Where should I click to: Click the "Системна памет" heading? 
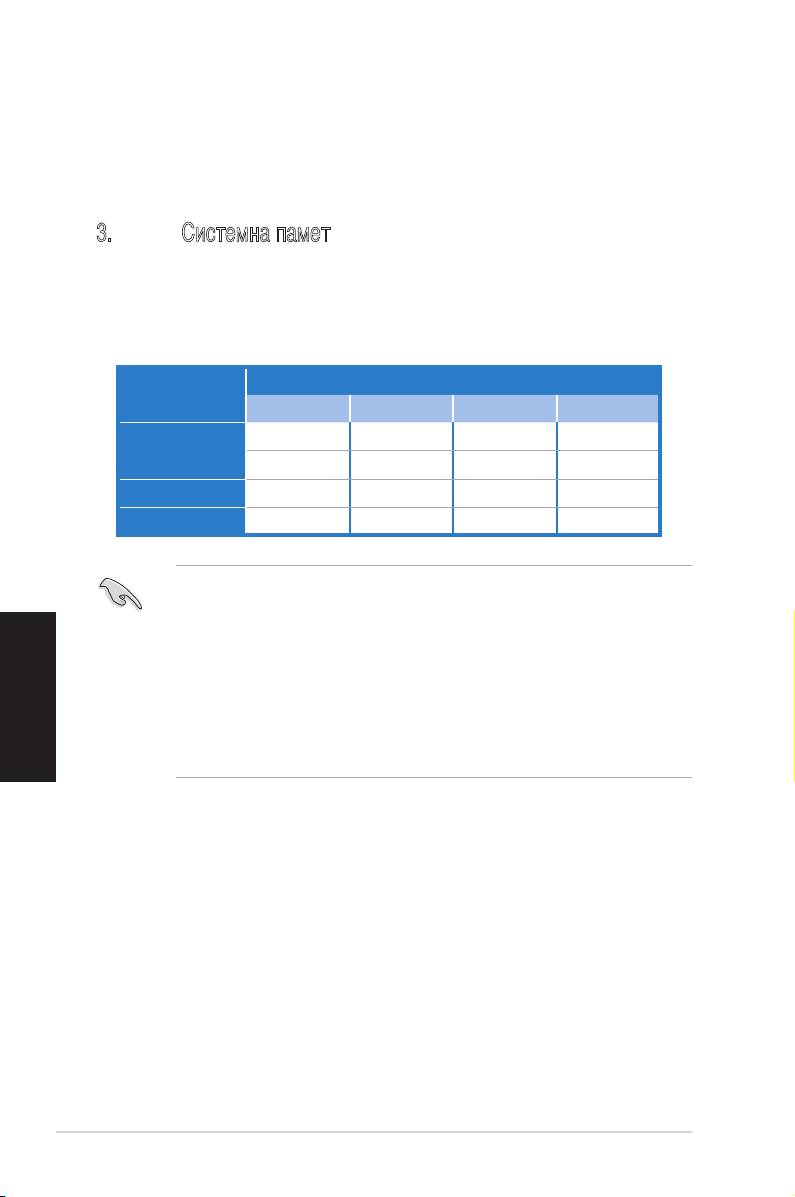(256, 235)
